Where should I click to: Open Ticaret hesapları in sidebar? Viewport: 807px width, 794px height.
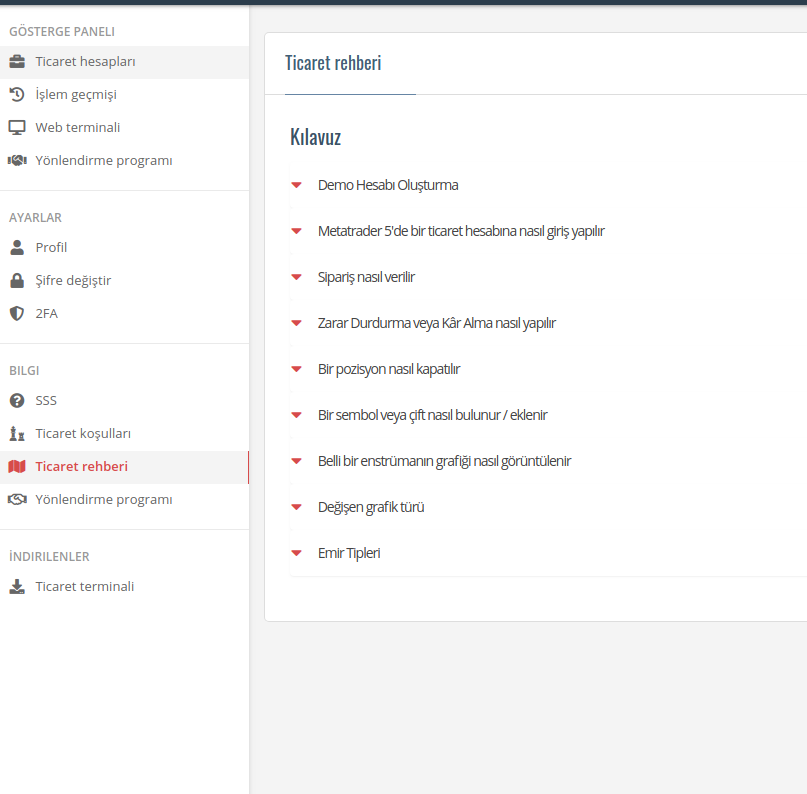(x=125, y=62)
